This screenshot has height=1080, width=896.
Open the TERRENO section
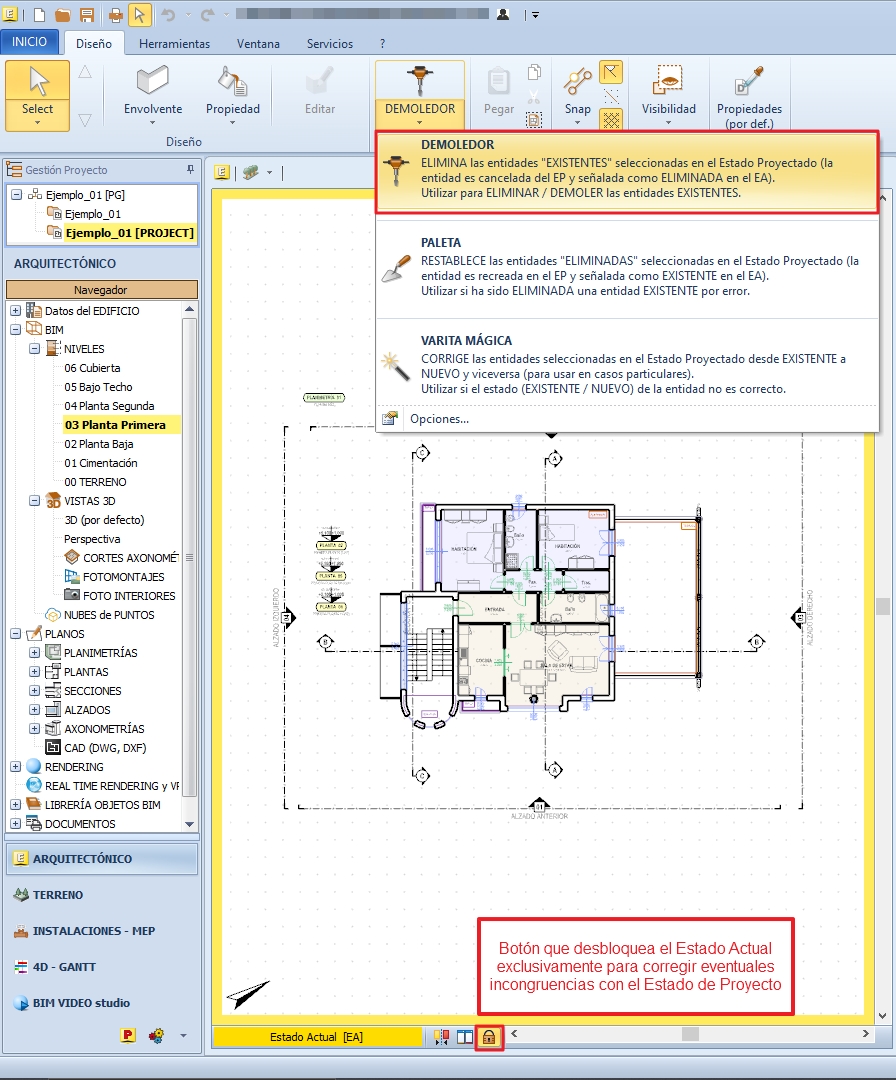coord(102,895)
